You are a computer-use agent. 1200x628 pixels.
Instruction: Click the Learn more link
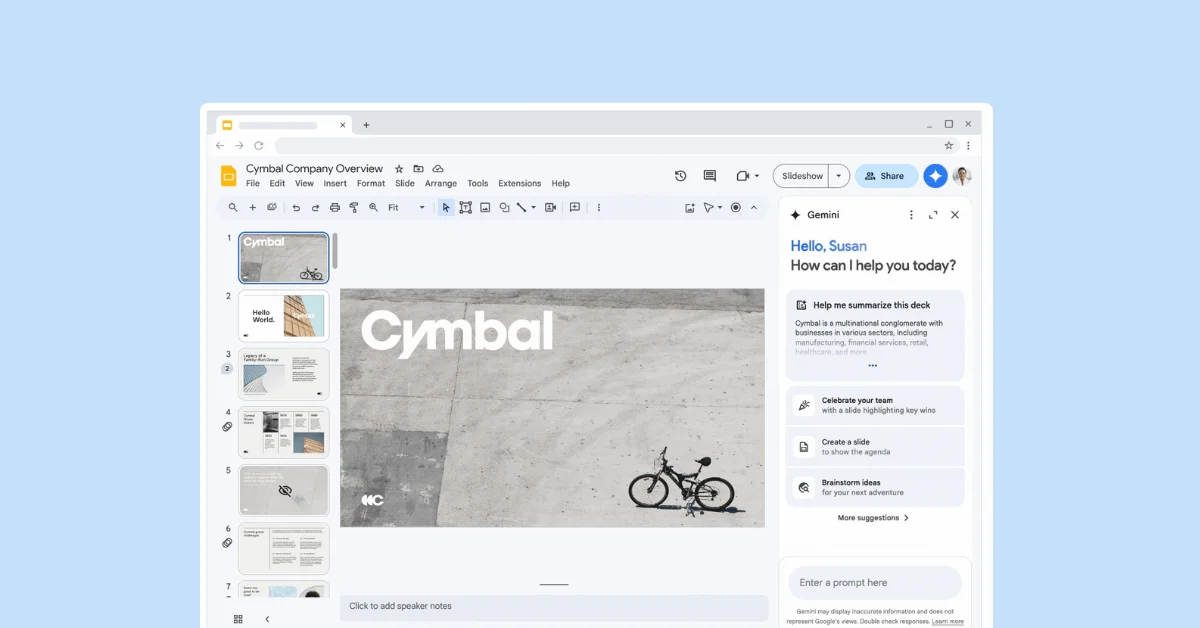point(948,622)
